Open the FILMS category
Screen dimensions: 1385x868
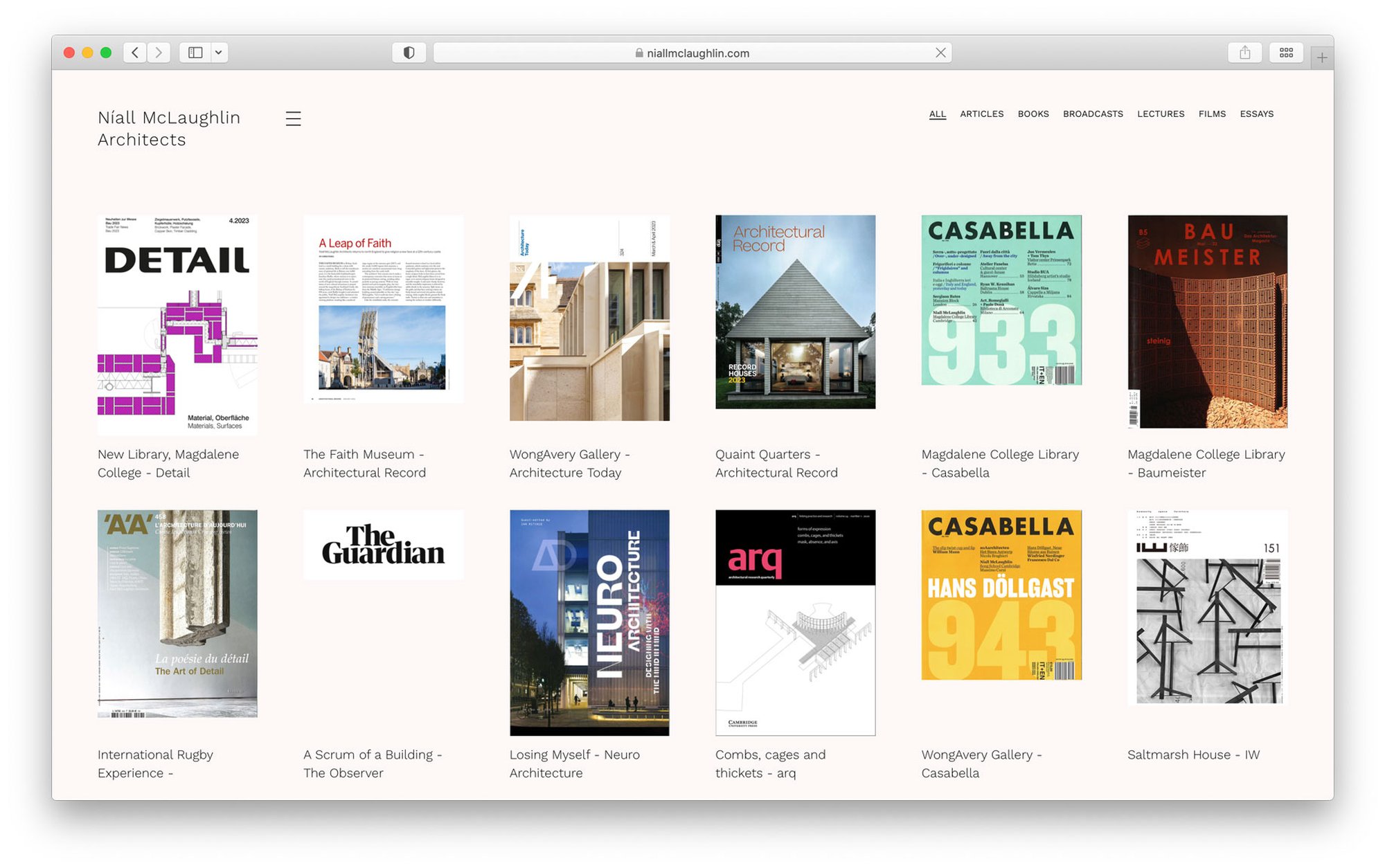tap(1212, 114)
